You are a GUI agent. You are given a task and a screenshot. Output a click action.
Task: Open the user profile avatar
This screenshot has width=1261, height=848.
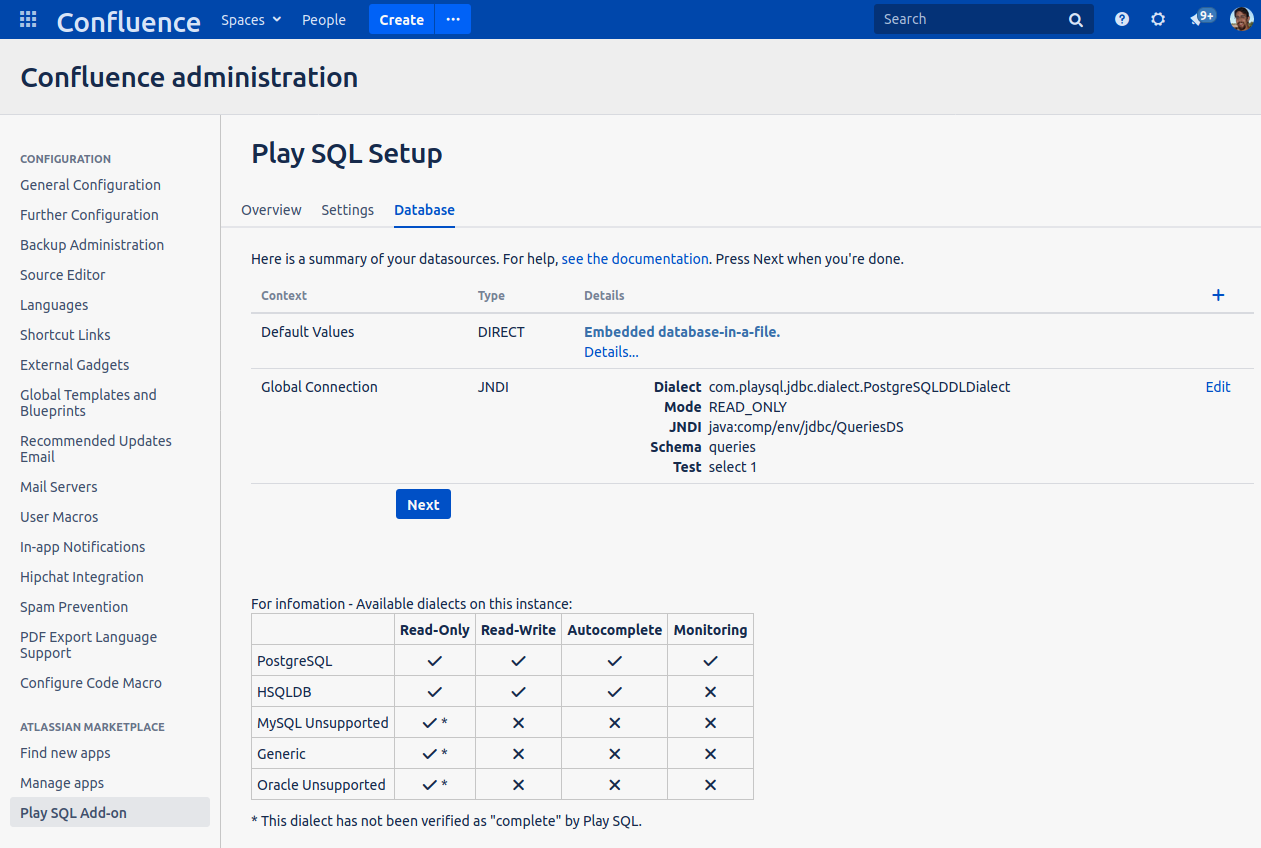coord(1241,19)
